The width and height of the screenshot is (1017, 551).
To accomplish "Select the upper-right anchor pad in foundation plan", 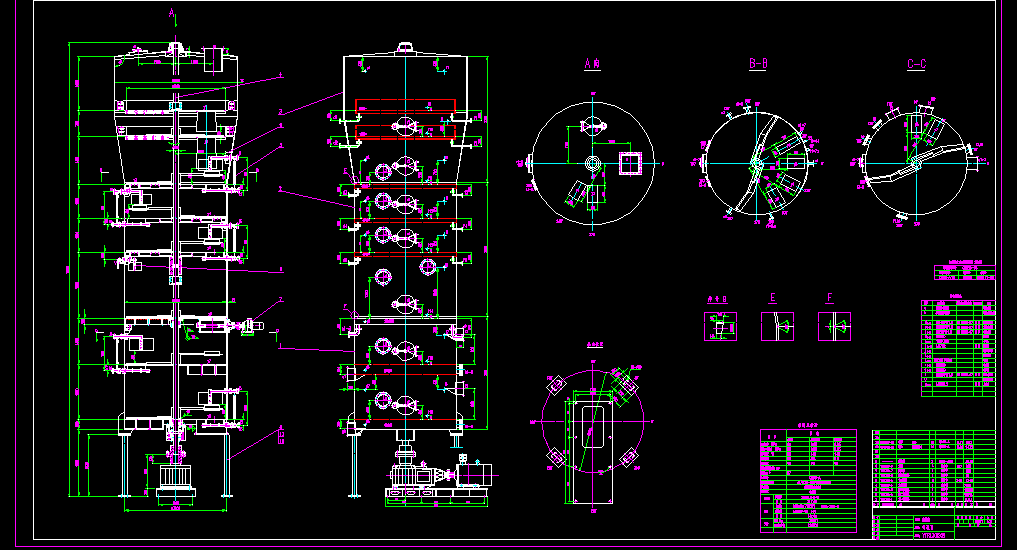I will click(x=628, y=385).
